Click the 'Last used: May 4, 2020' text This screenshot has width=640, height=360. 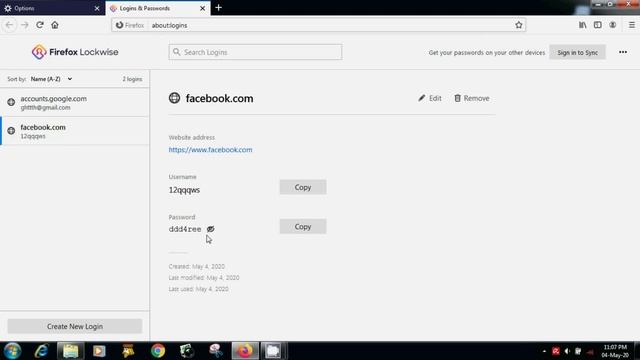198,289
